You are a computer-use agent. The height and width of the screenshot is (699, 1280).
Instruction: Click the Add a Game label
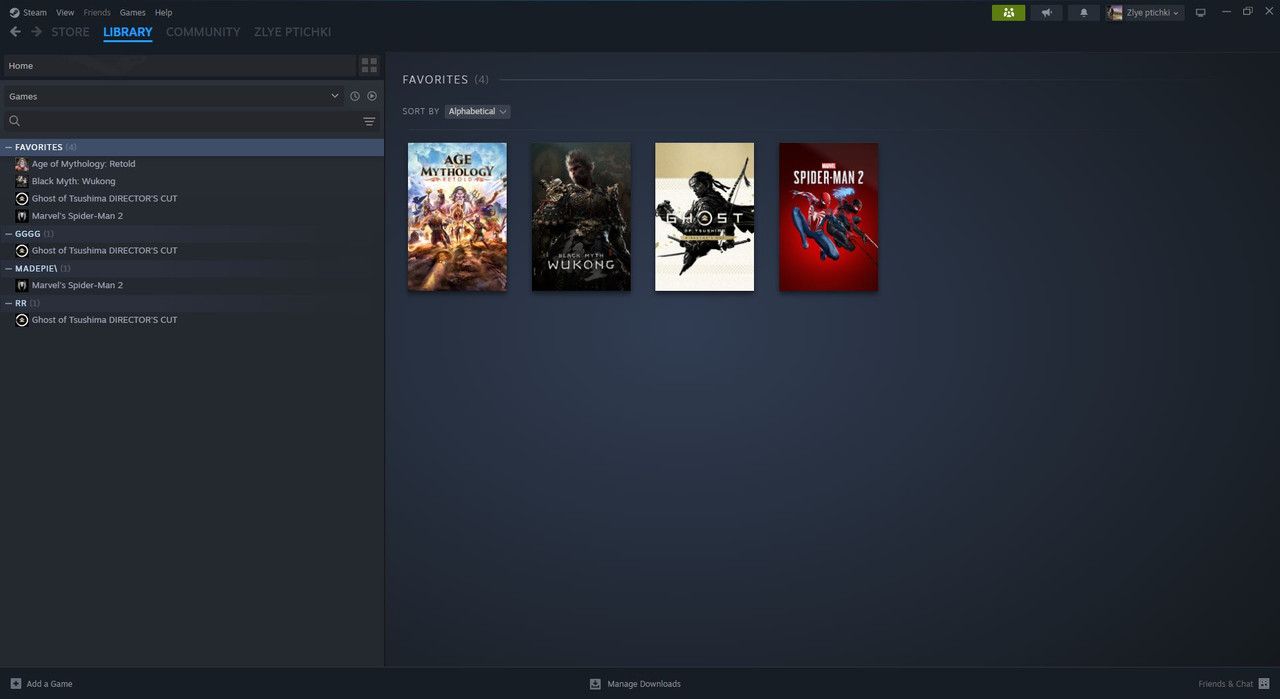[x=49, y=684]
